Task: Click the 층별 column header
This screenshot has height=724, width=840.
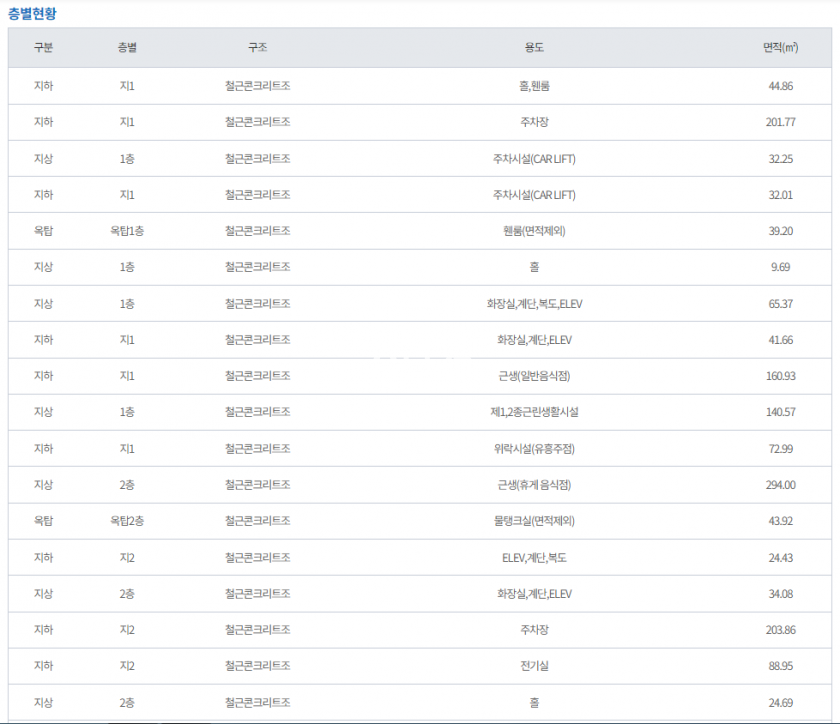Action: [x=127, y=48]
